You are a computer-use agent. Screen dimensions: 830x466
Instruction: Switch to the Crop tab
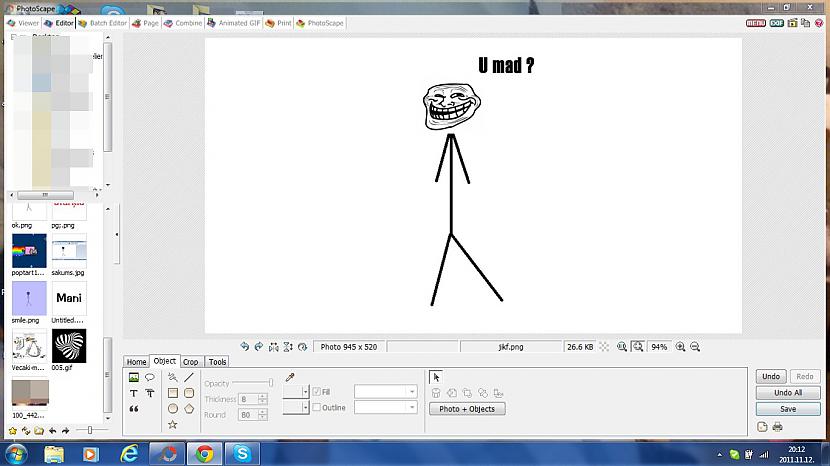pyautogui.click(x=191, y=362)
